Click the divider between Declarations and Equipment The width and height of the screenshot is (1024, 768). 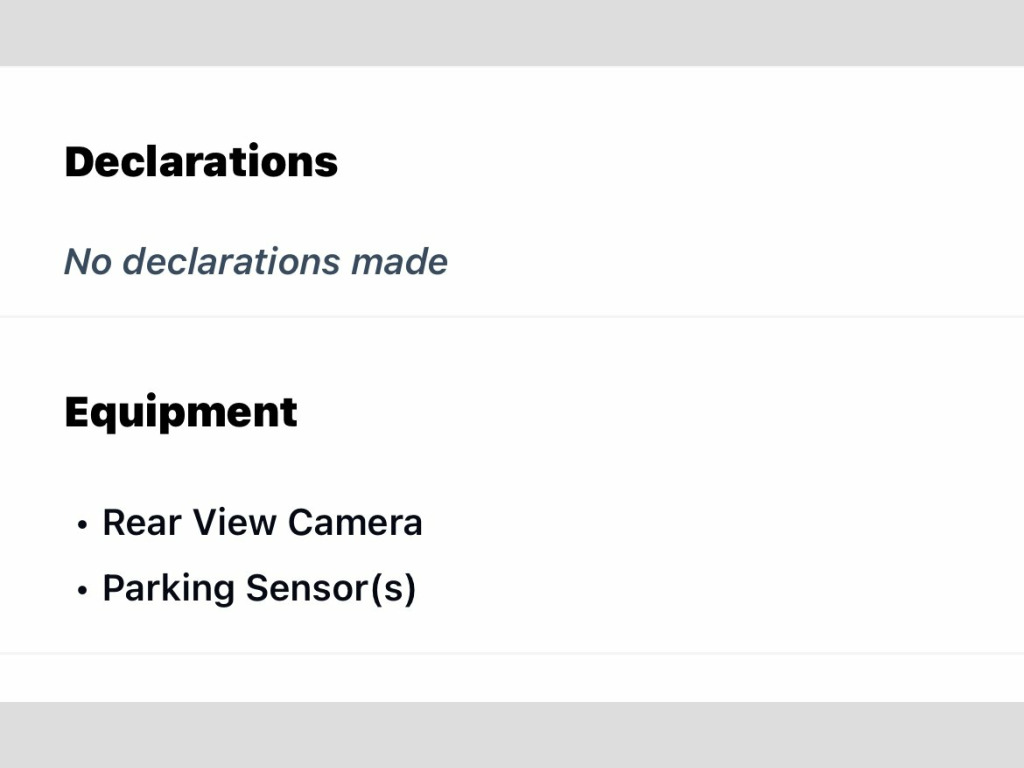[x=512, y=317]
